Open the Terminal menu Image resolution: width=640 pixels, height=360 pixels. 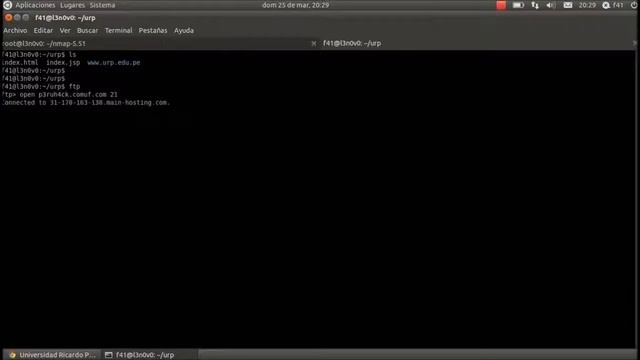point(118,31)
